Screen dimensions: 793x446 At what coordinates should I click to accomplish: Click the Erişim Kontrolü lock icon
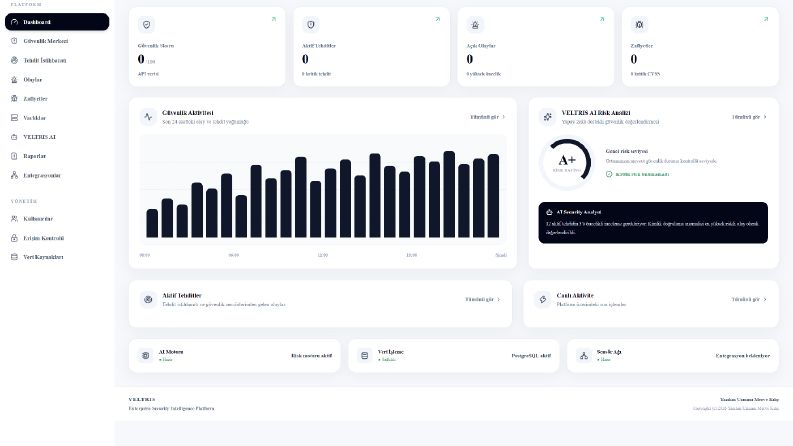point(14,238)
